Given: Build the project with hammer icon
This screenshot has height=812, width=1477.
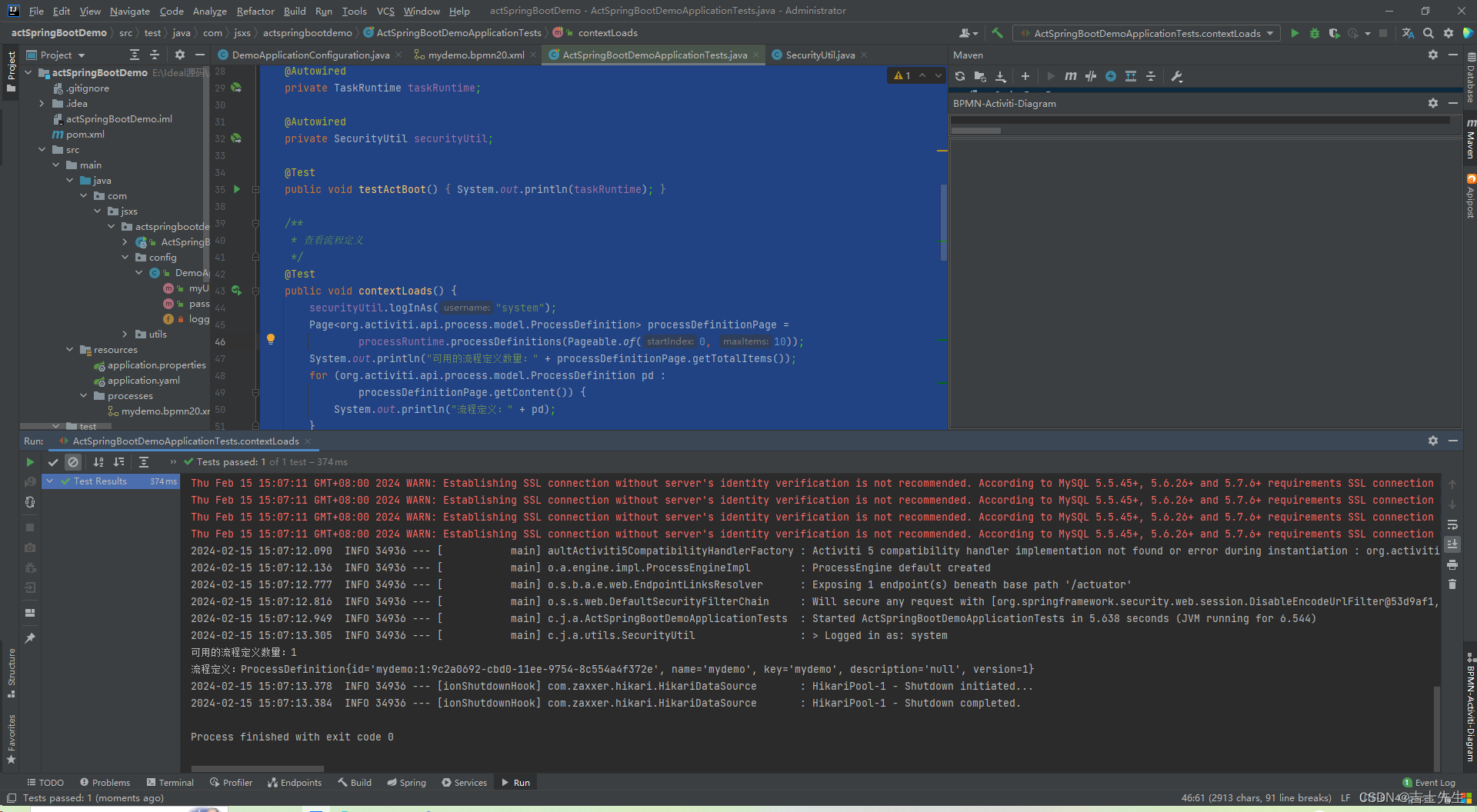Looking at the screenshot, I should pos(997,33).
